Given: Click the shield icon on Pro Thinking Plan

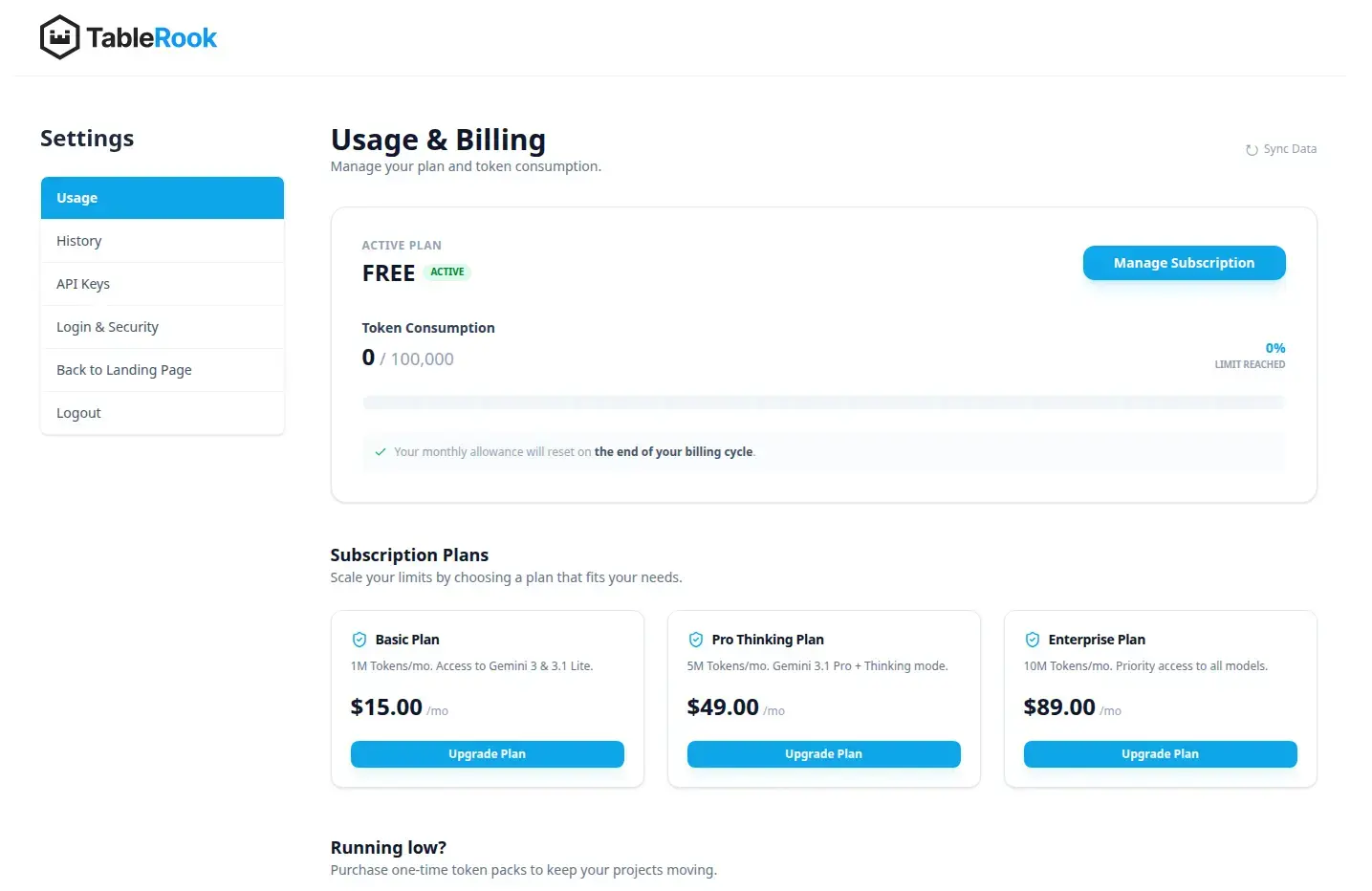Looking at the screenshot, I should (x=696, y=639).
